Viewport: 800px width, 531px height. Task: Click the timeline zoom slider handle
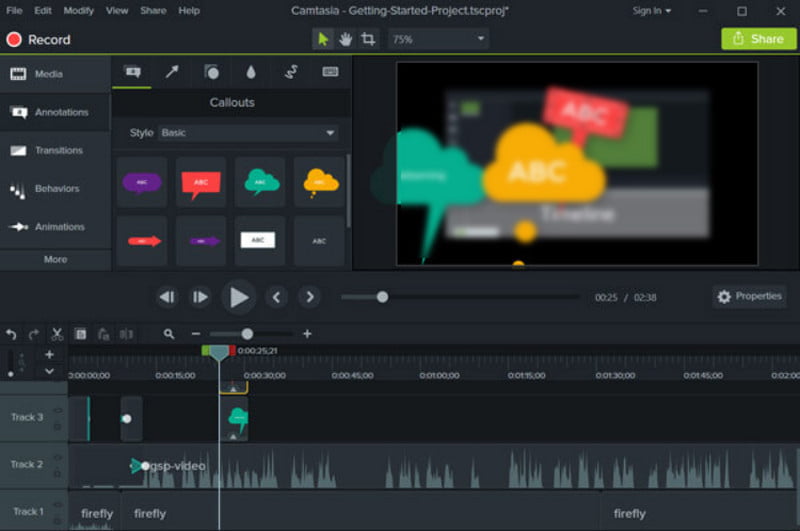coord(247,334)
